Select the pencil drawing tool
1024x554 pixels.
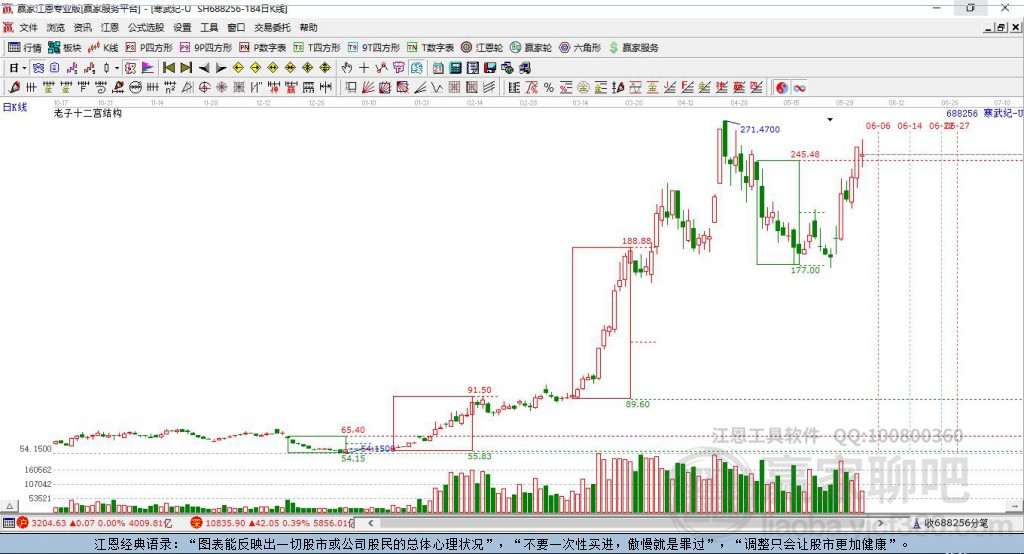click(x=14, y=88)
